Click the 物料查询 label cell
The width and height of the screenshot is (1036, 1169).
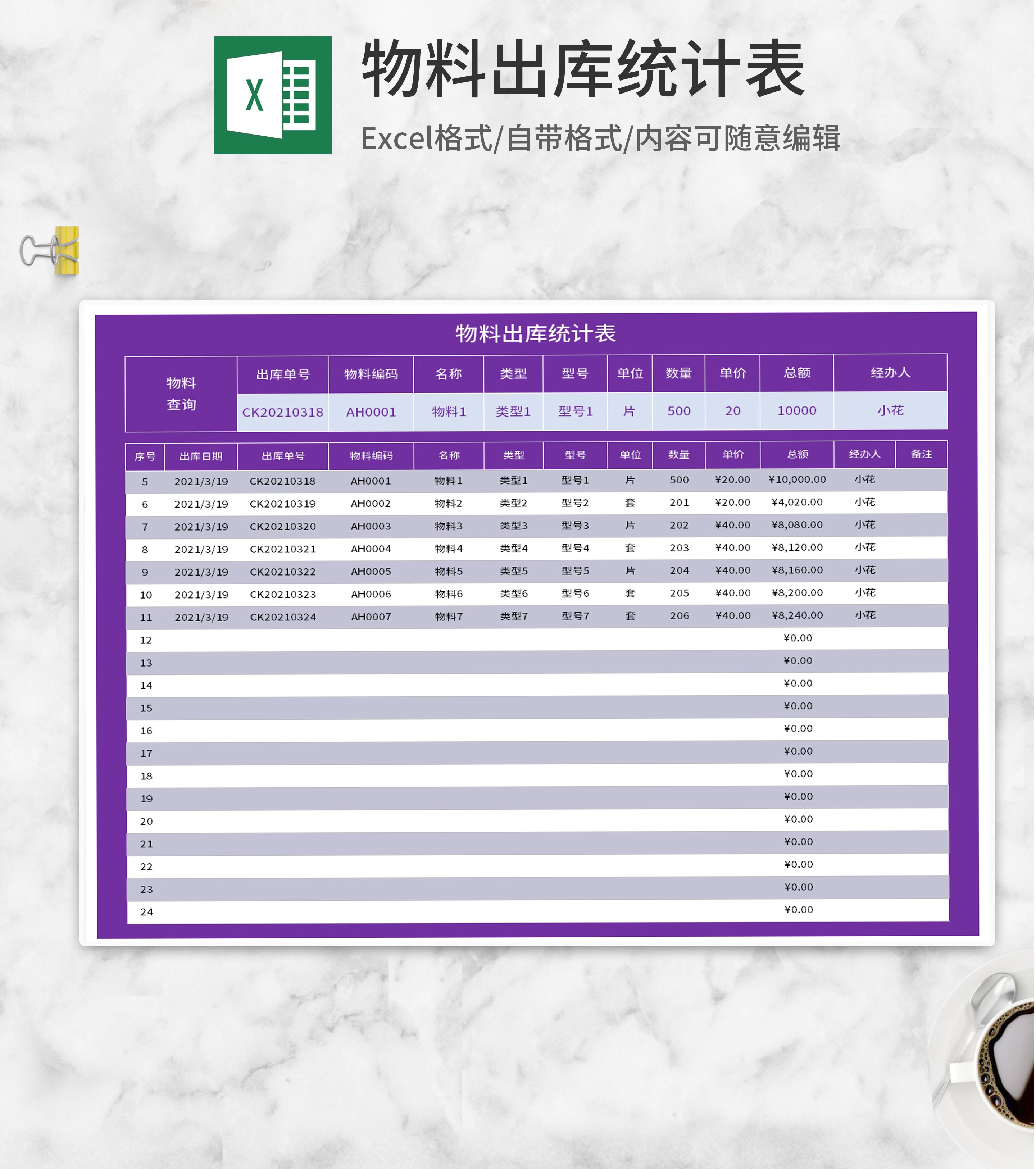click(181, 394)
